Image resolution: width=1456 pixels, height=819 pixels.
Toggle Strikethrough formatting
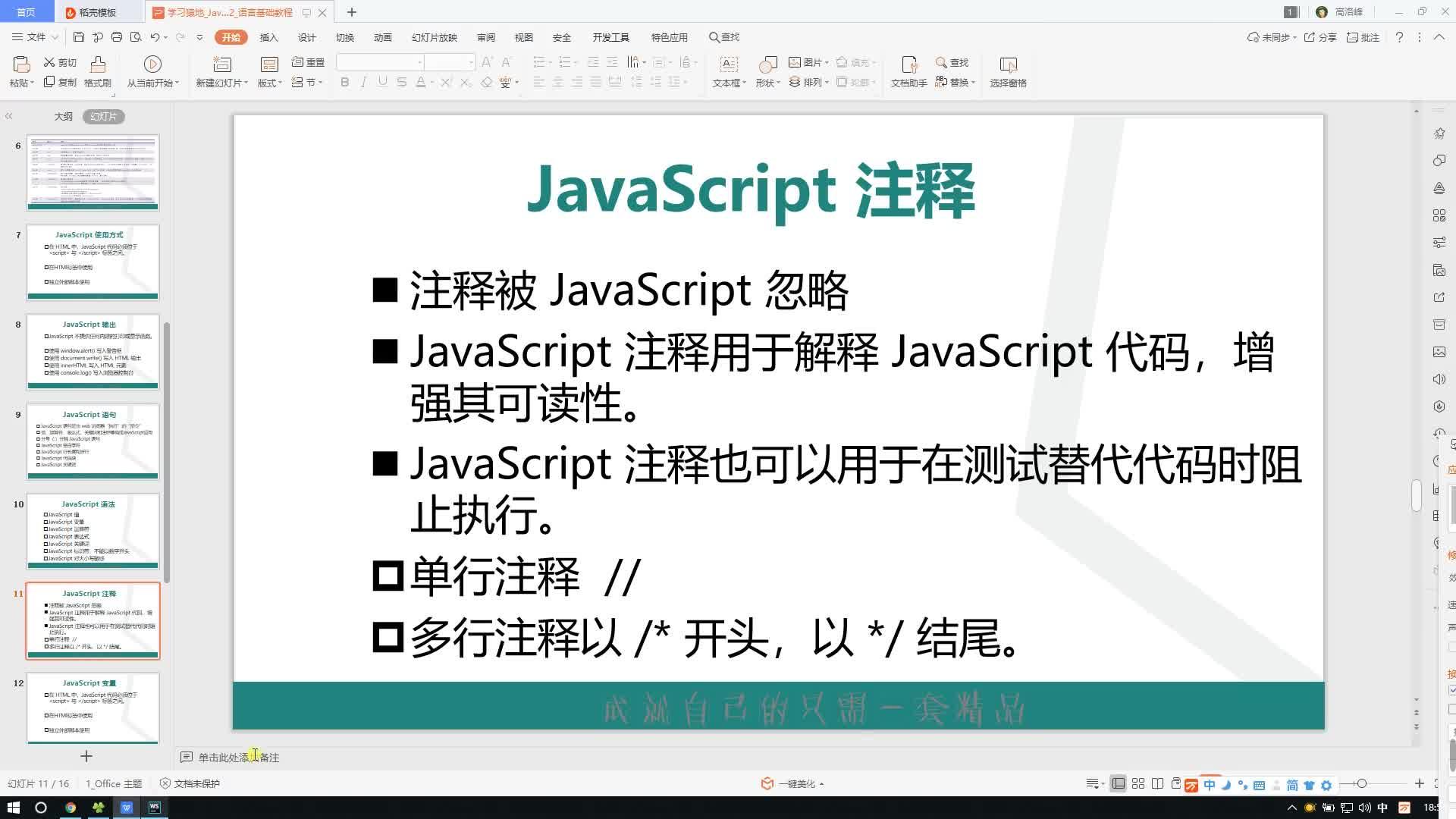[x=402, y=82]
